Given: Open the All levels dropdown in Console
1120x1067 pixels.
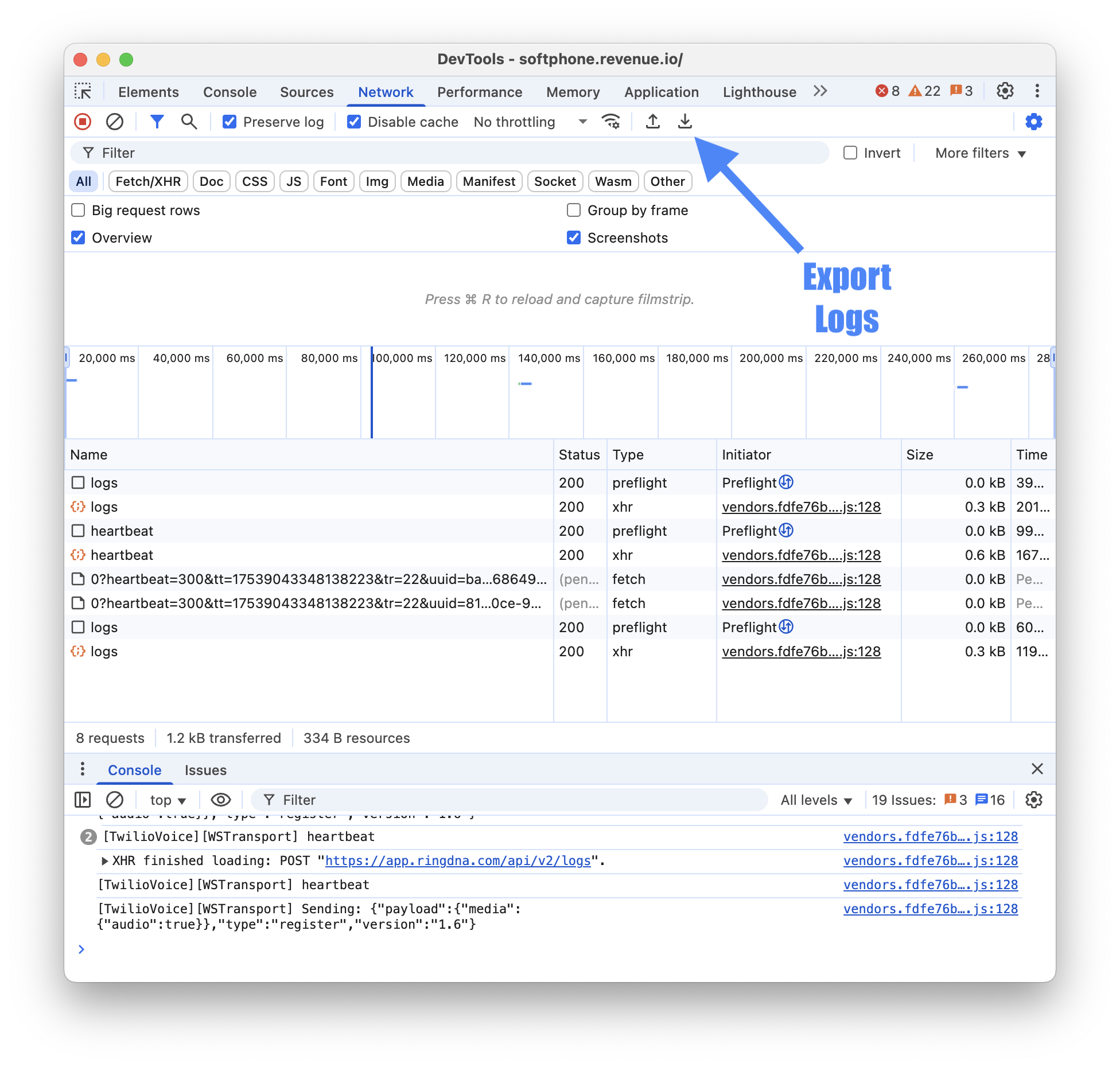Looking at the screenshot, I should coord(815,800).
